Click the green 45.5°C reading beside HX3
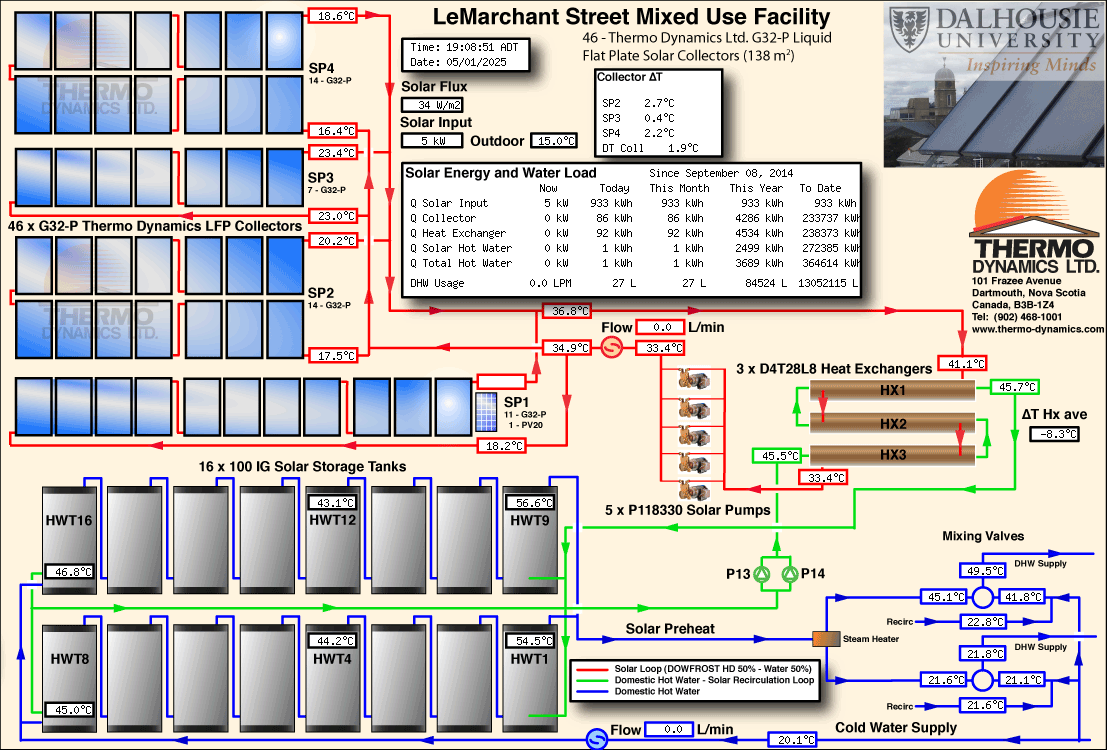The height and width of the screenshot is (750, 1108). point(777,456)
